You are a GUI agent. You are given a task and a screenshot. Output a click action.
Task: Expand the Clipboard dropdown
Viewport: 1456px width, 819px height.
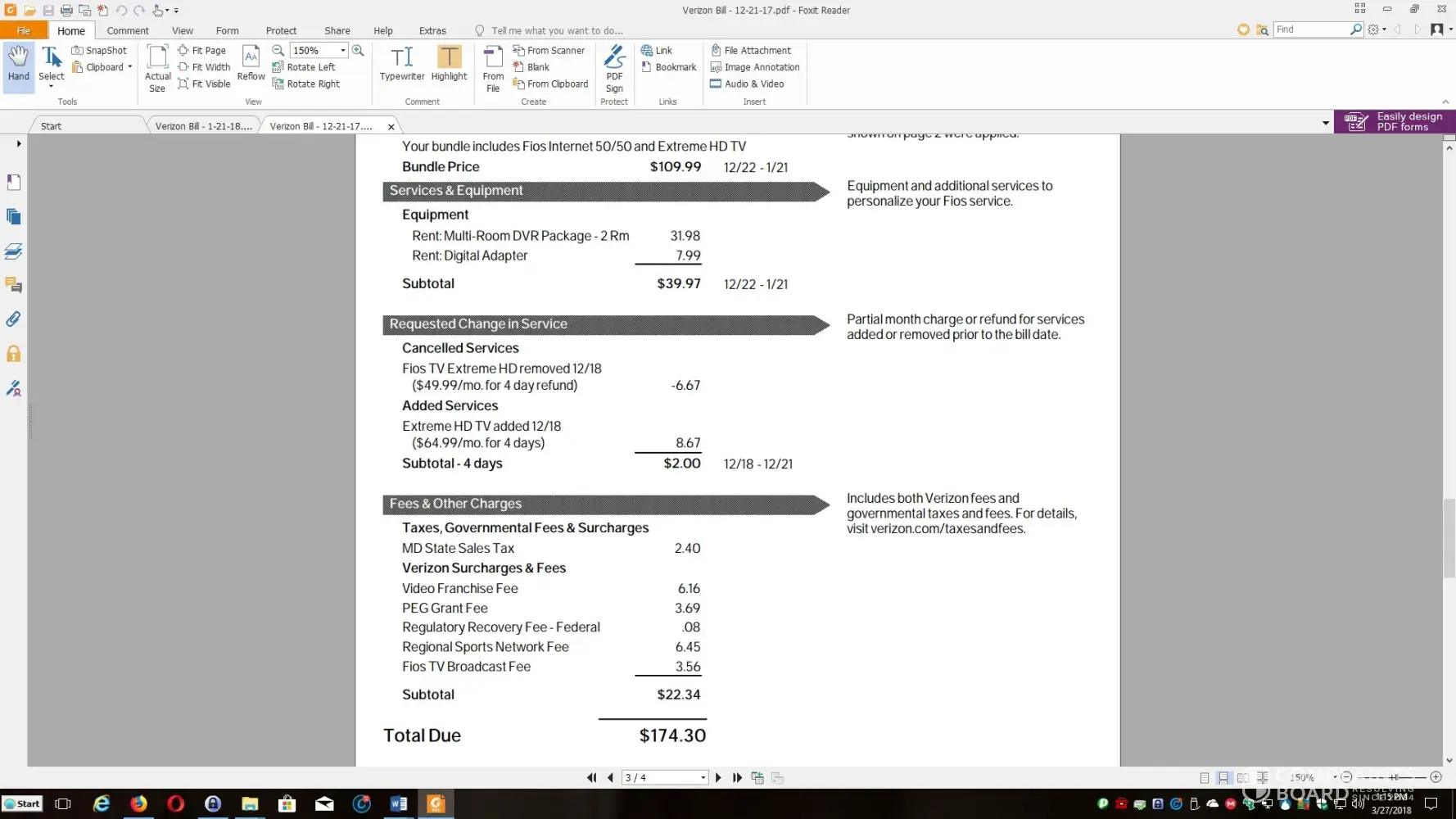click(x=129, y=67)
